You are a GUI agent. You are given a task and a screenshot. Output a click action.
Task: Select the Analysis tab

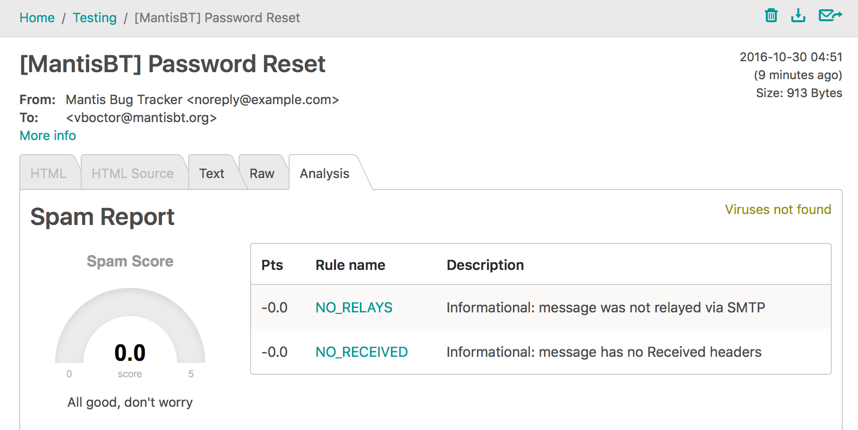(x=325, y=173)
